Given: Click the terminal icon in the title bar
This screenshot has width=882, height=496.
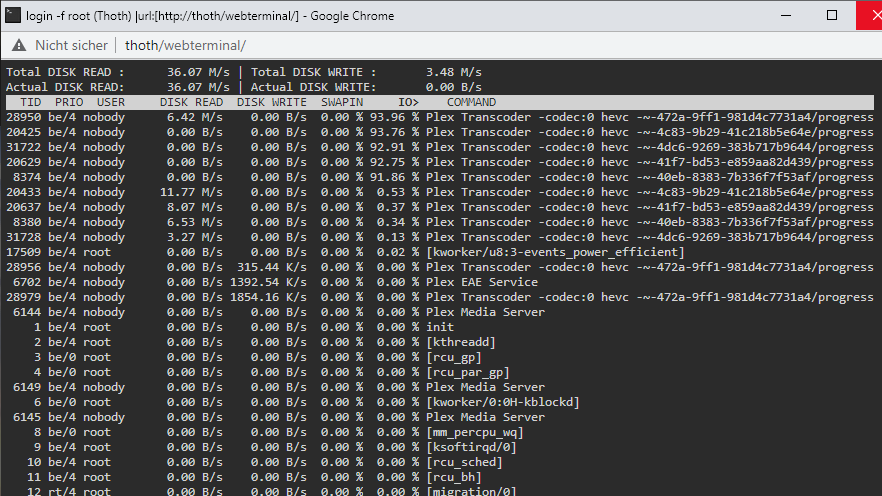Looking at the screenshot, I should [x=13, y=15].
